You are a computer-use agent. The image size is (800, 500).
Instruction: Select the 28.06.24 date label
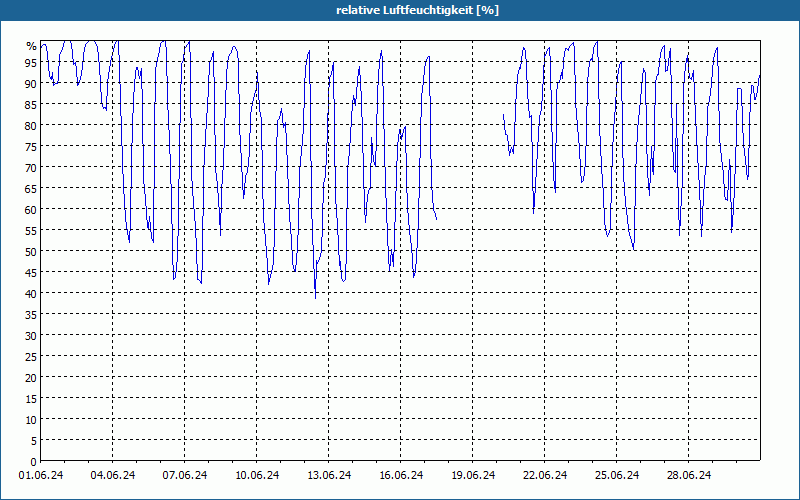(689, 475)
